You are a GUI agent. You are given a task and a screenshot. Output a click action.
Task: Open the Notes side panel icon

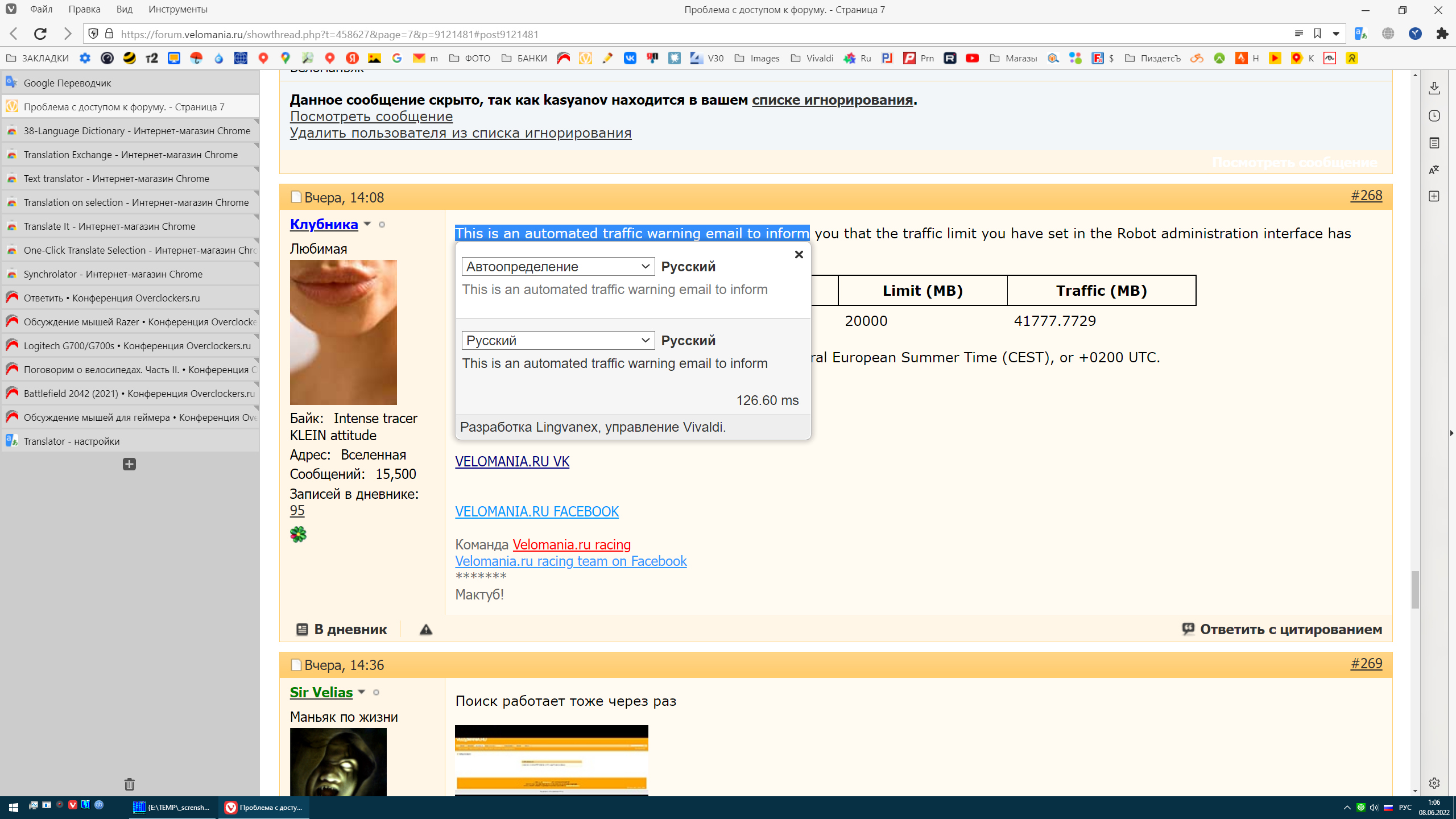pyautogui.click(x=1434, y=143)
